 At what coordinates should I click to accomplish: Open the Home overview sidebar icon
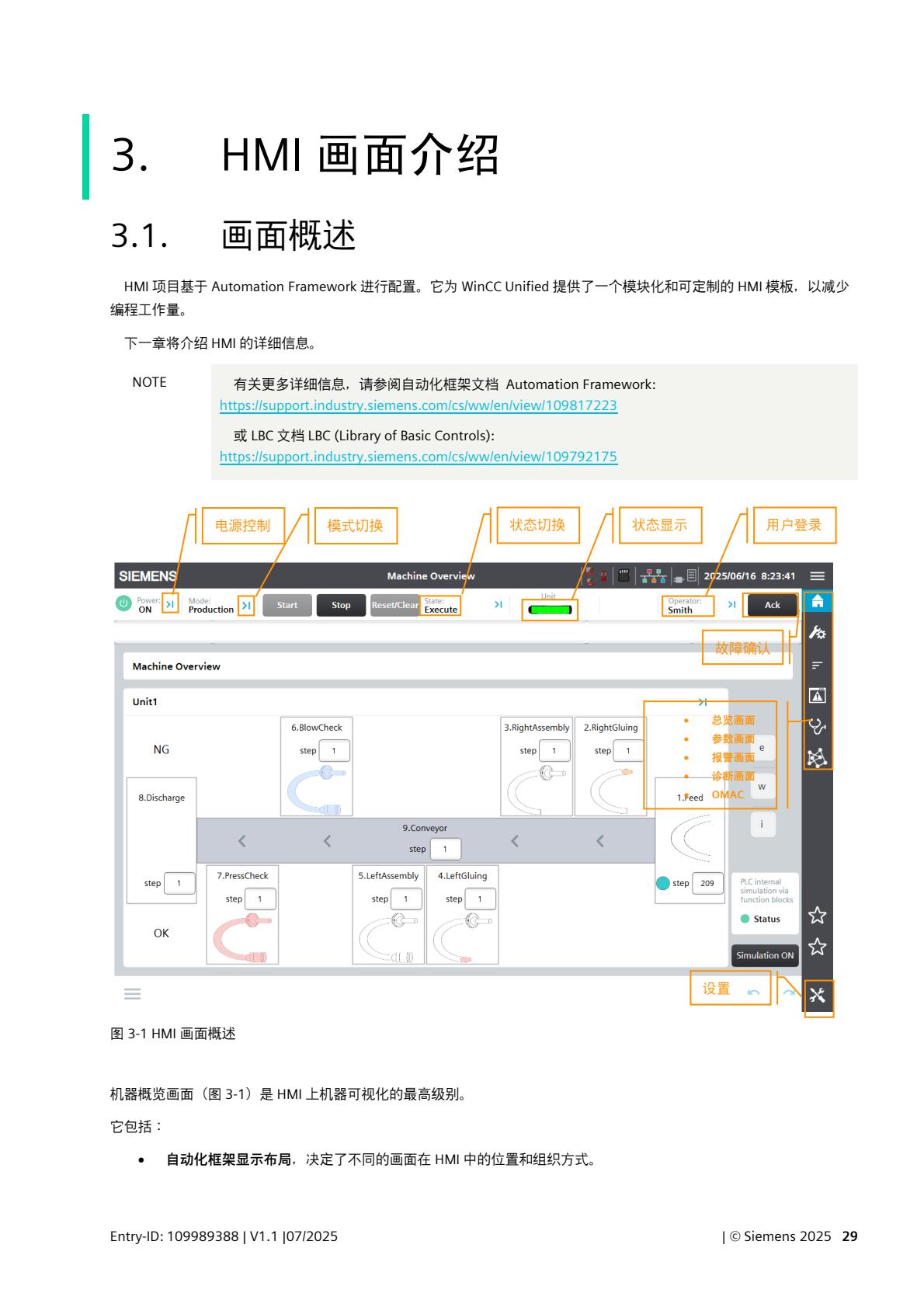click(x=817, y=602)
